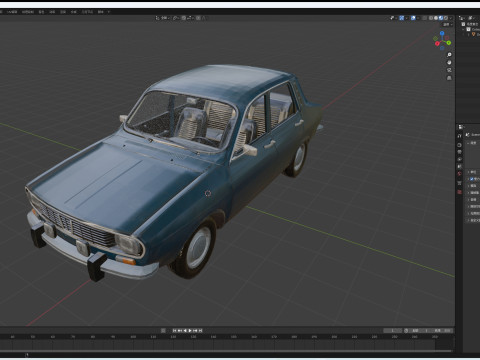Jump to previous keyframe
This screenshot has width=480, height=360.
tap(180, 331)
